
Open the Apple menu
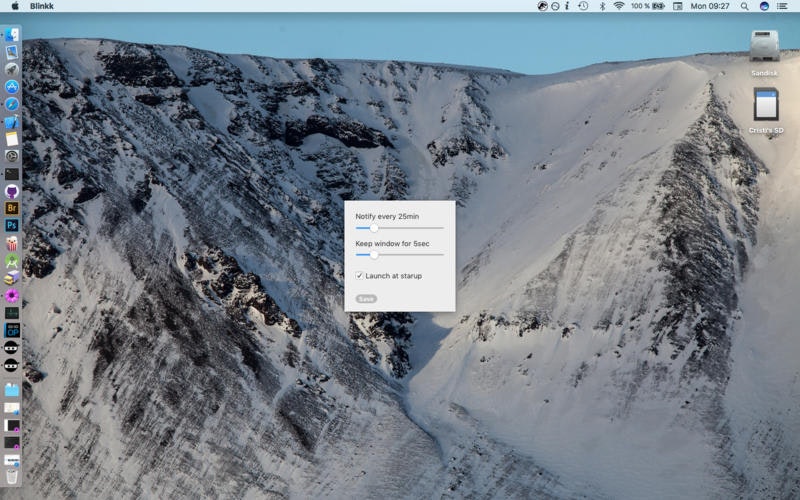click(x=15, y=6)
